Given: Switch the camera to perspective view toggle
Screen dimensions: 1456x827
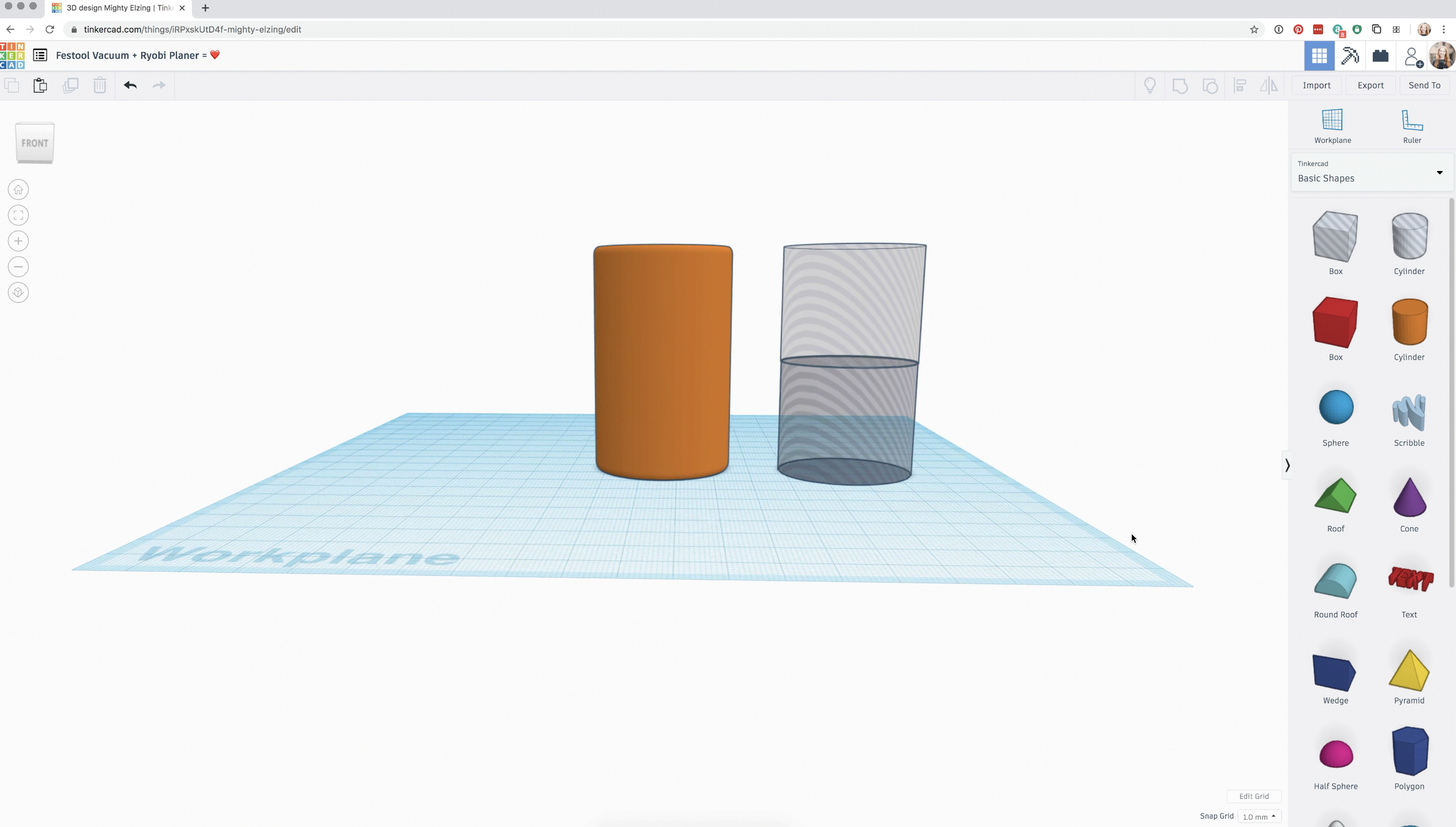Looking at the screenshot, I should coord(18,292).
